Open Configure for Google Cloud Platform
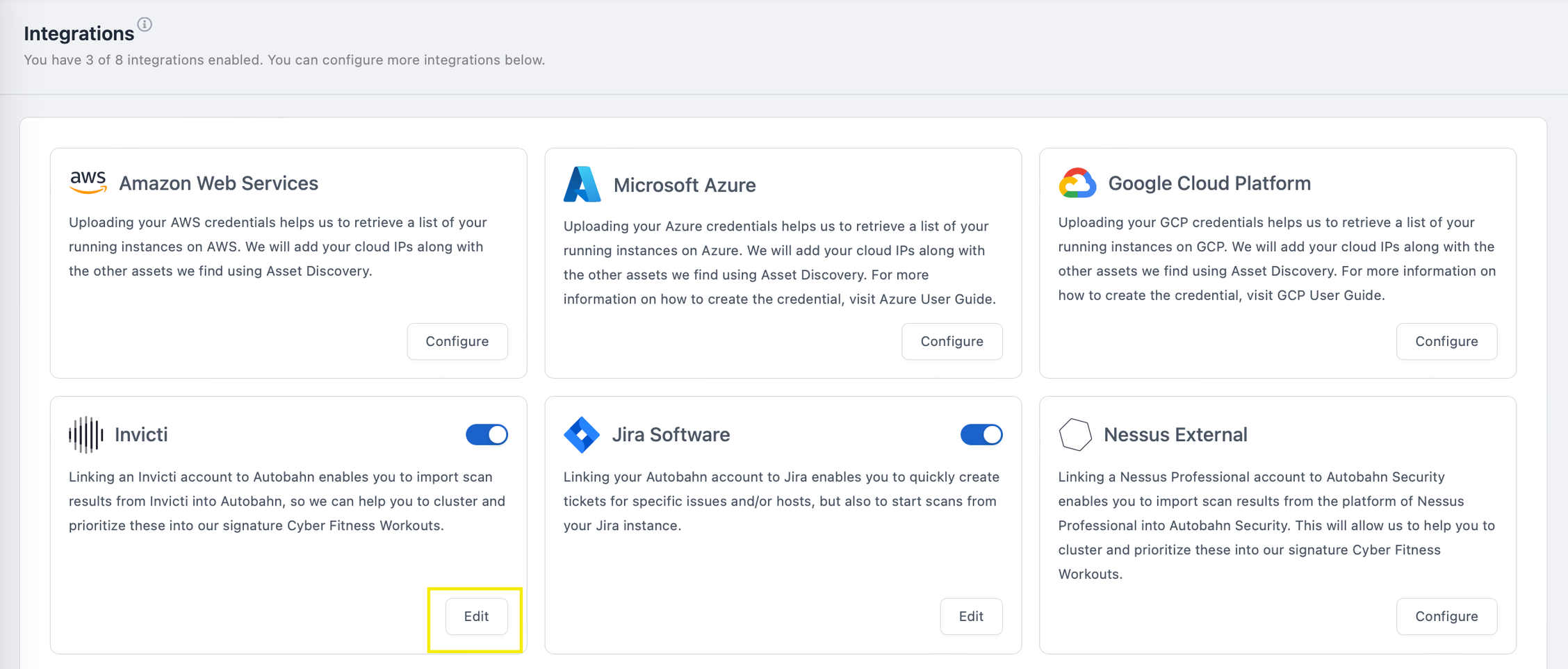The image size is (1568, 669). point(1447,341)
